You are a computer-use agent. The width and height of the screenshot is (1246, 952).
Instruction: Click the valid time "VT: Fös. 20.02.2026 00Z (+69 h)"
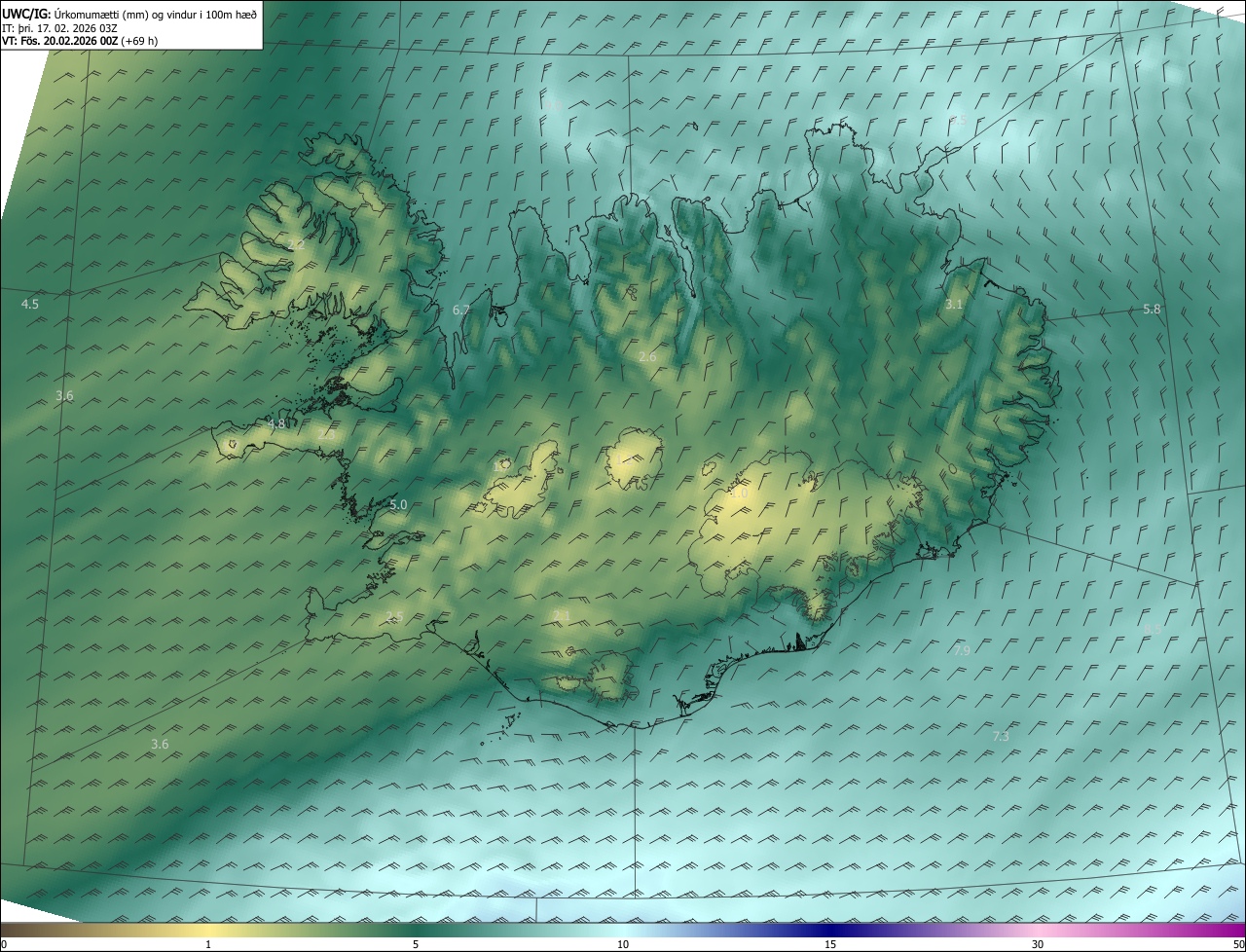(x=80, y=41)
